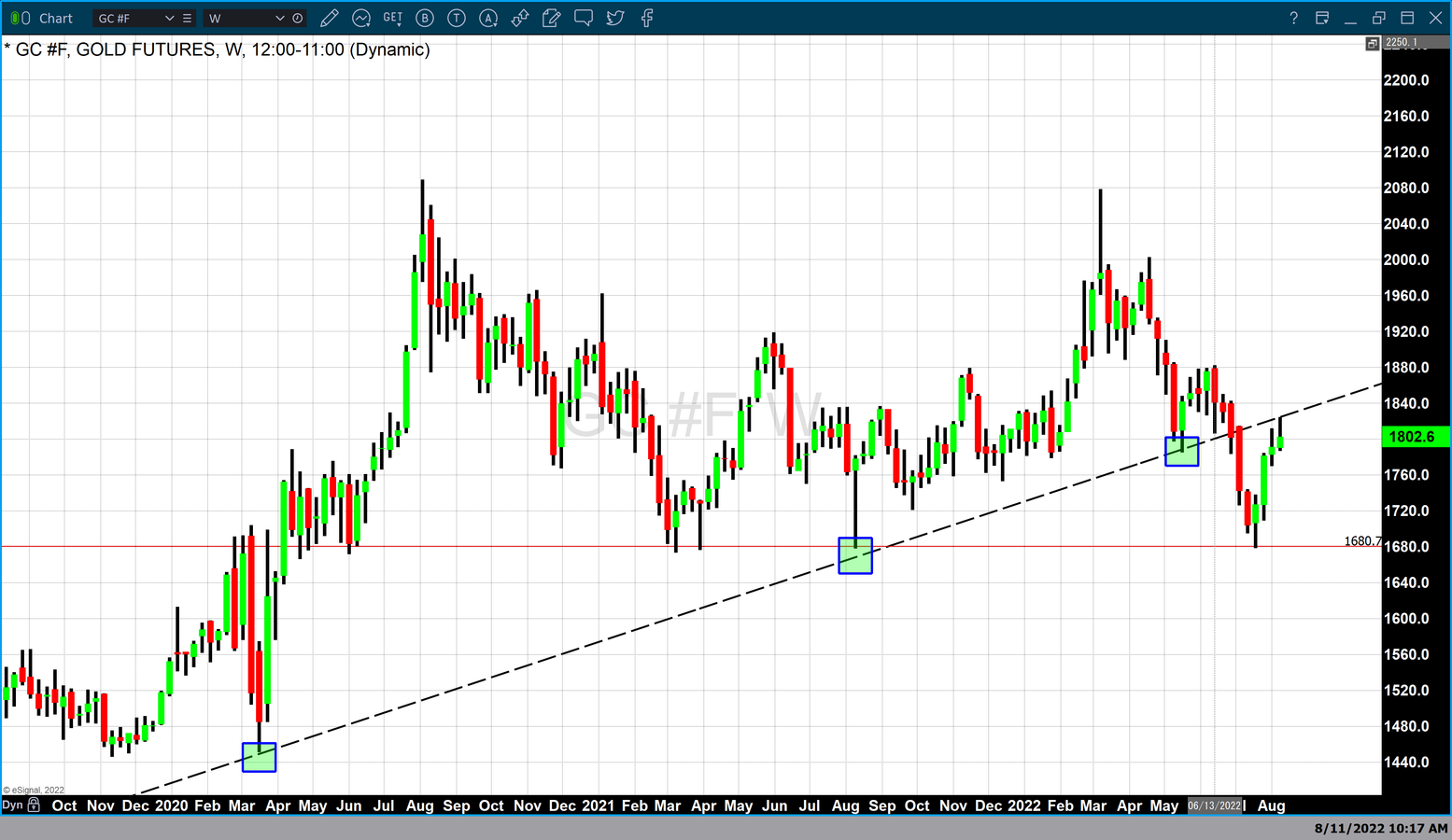Screen dimensions: 1452x840
Task: Click the circled B toolbar icon
Action: click(425, 18)
